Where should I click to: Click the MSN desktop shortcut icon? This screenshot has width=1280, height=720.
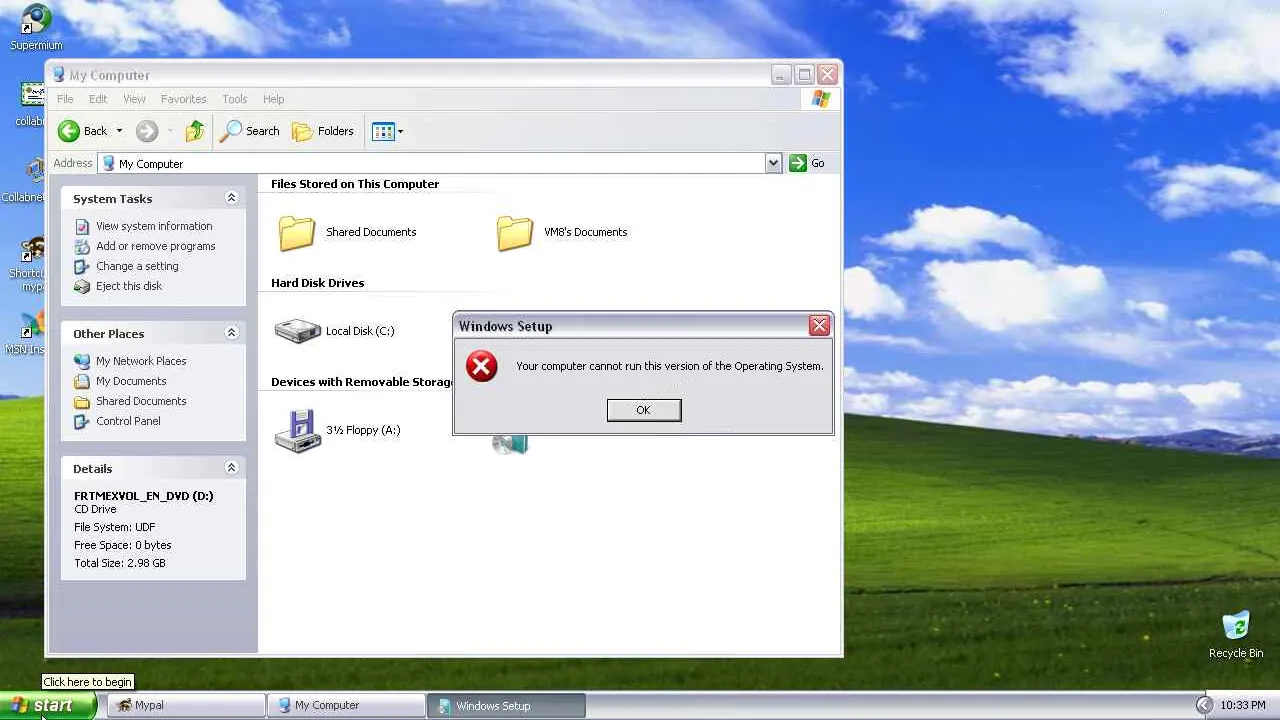33,326
